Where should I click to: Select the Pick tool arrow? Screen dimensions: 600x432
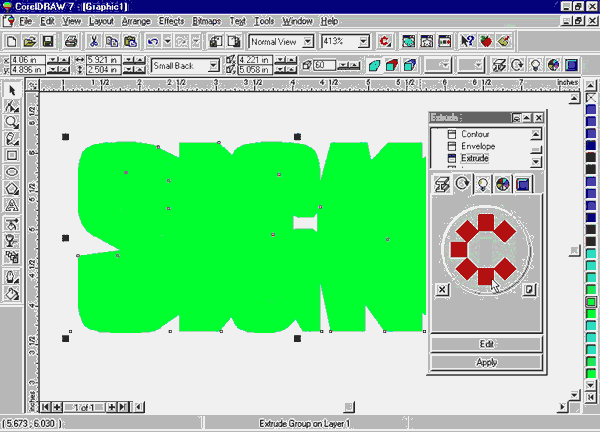tap(12, 91)
